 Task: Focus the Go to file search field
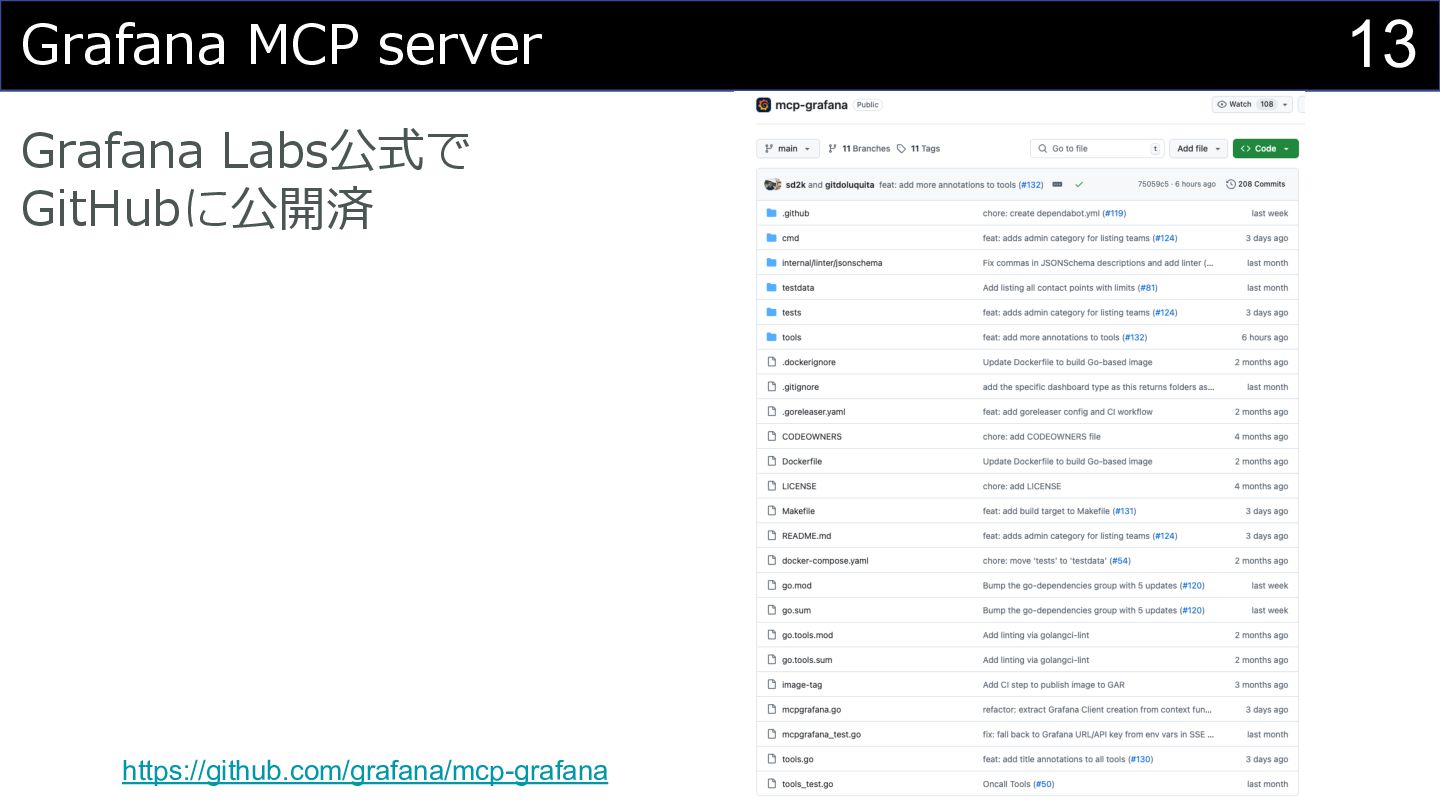(x=1097, y=149)
